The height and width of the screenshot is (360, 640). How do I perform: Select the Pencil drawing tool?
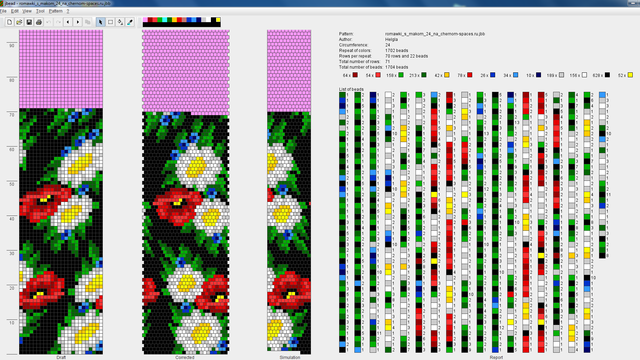100,22
